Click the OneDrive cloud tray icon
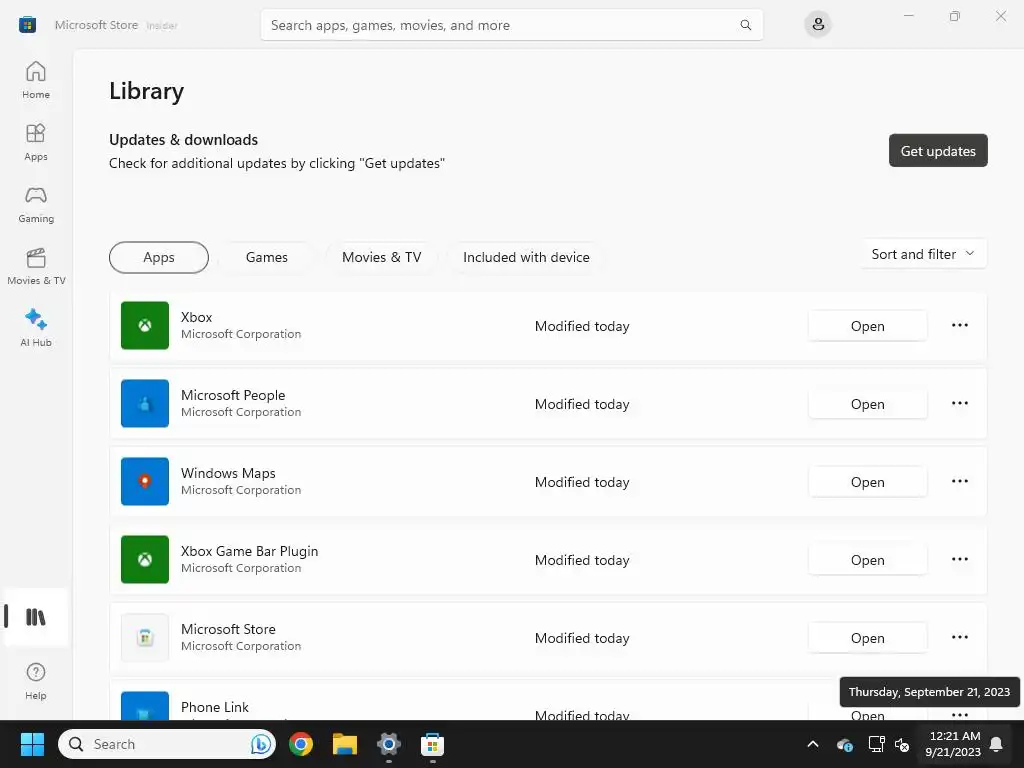This screenshot has width=1024, height=768. [x=844, y=744]
